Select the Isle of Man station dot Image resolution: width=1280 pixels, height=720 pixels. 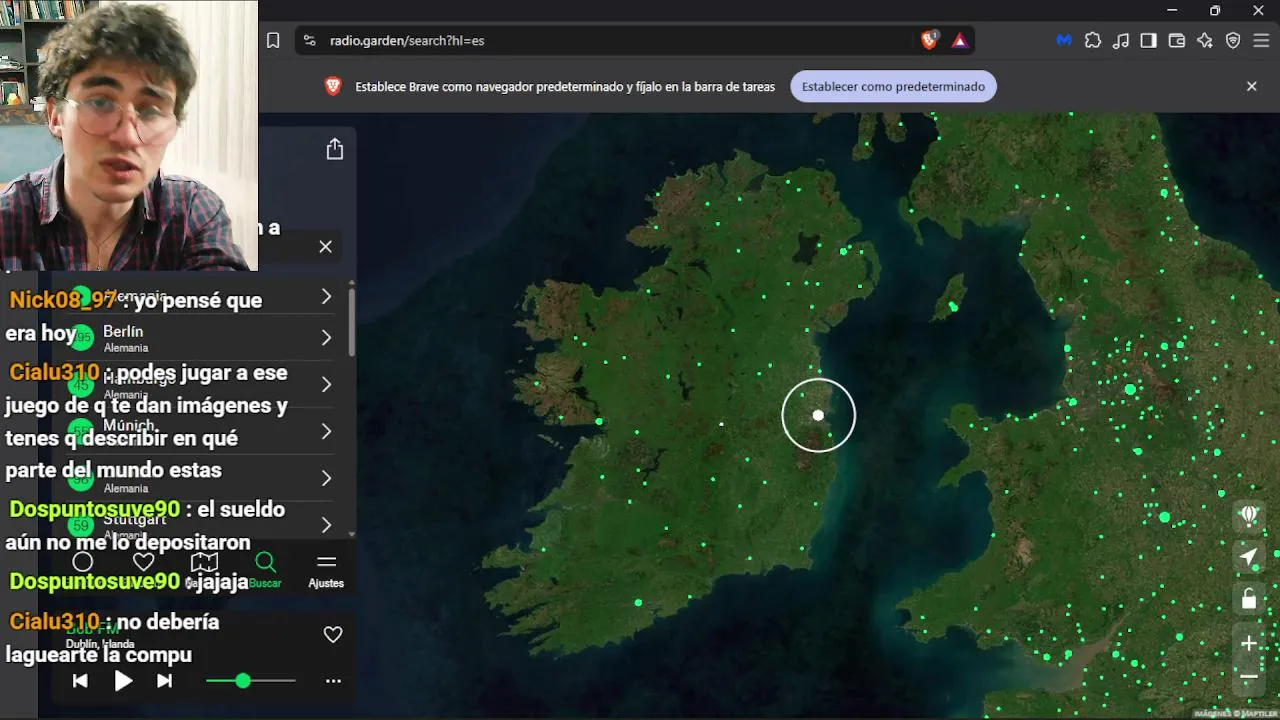click(954, 307)
